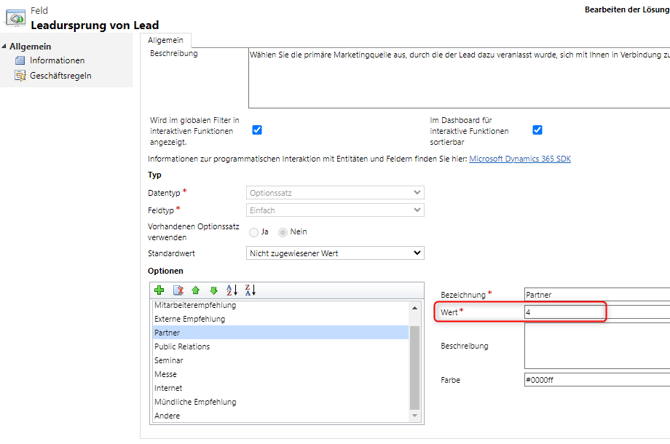The image size is (670, 444).
Task: Add a new option with the green plus icon
Action: pyautogui.click(x=159, y=291)
